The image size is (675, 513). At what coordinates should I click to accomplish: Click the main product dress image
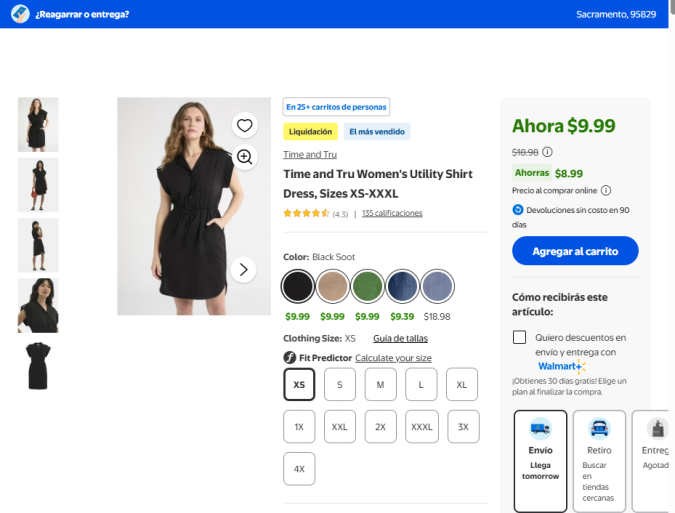tap(194, 206)
